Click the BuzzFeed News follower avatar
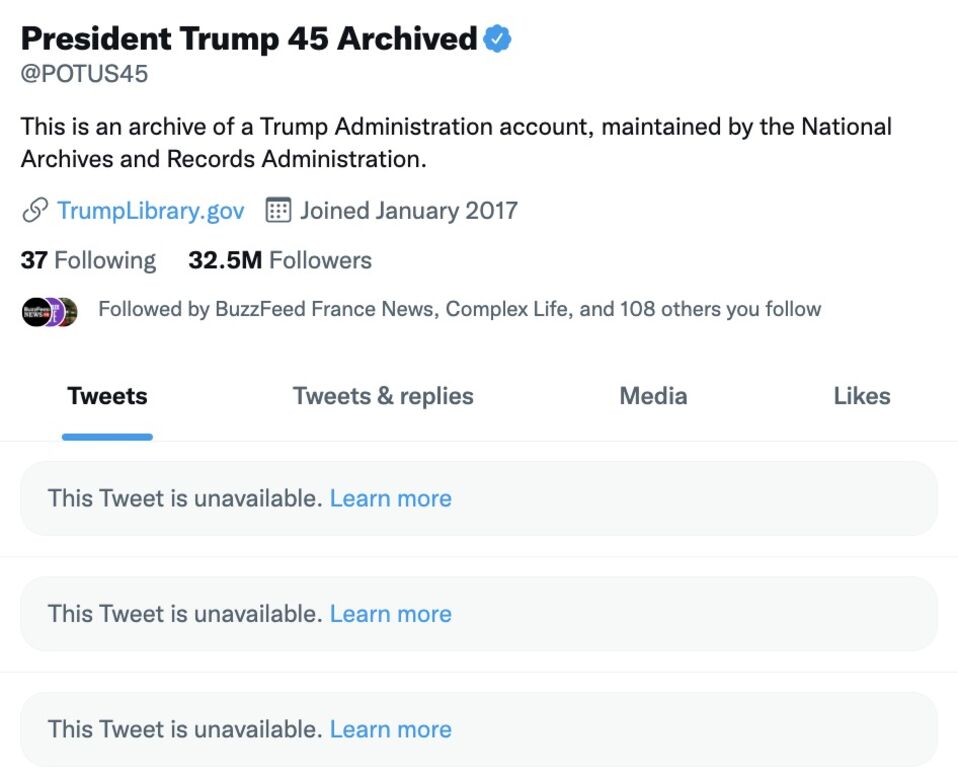 [36, 312]
